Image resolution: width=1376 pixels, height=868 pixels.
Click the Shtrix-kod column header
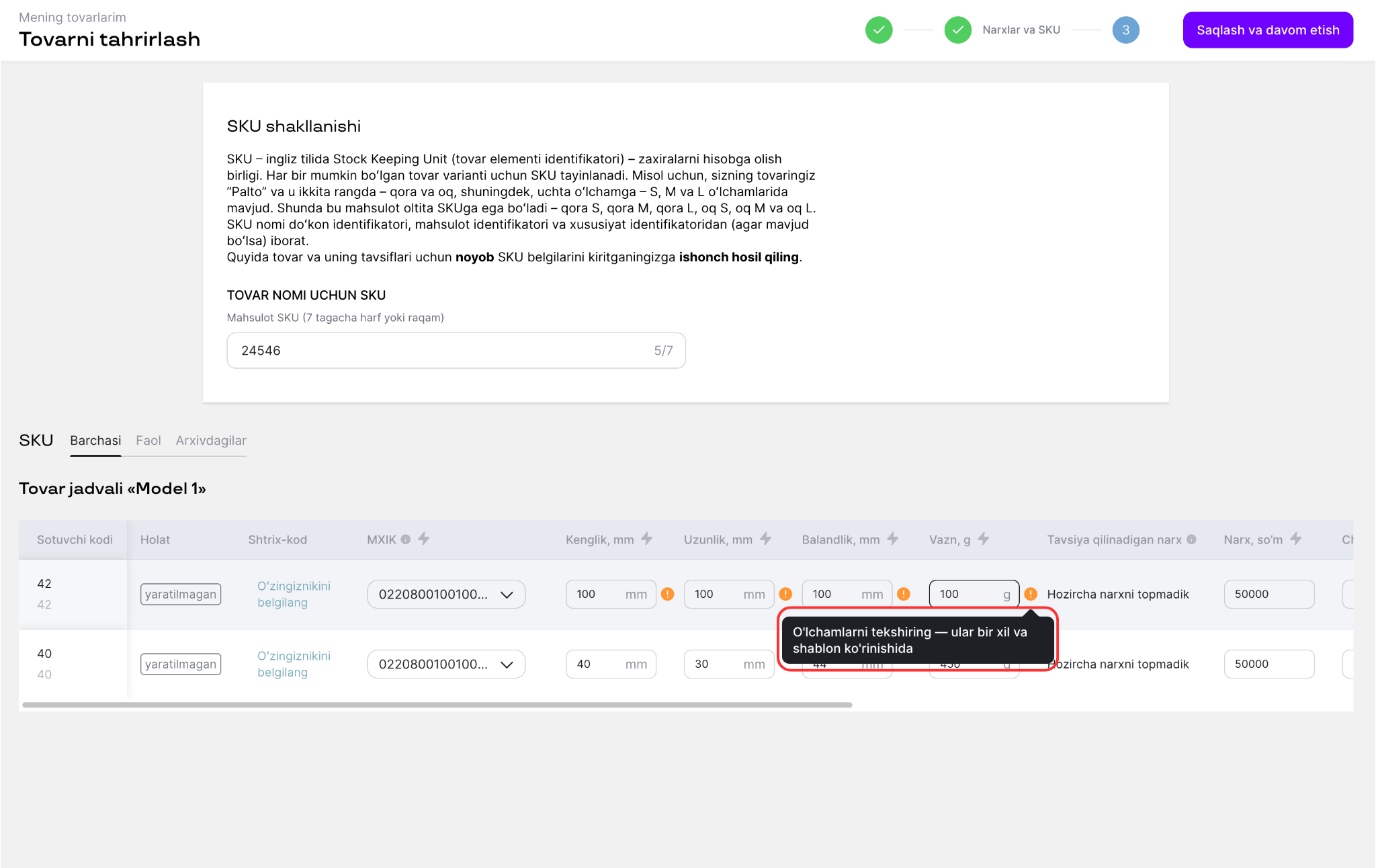click(x=277, y=539)
